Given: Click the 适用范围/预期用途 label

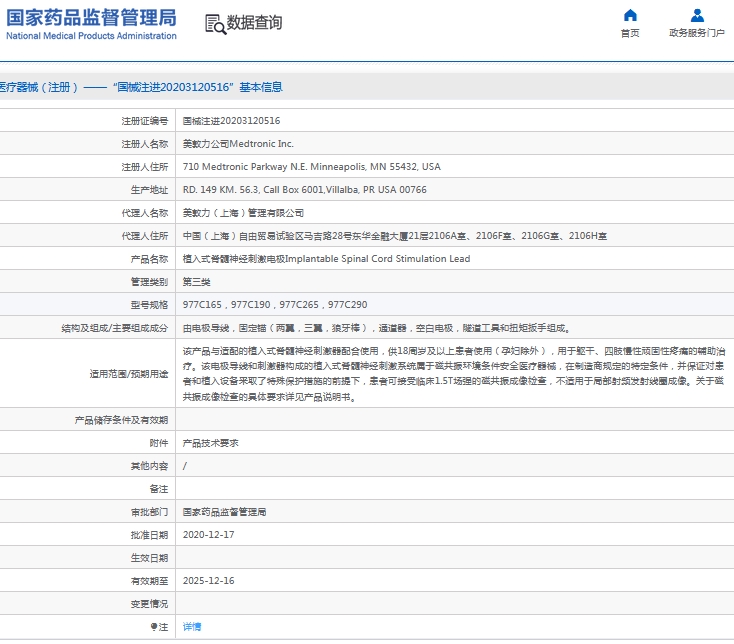Looking at the screenshot, I should pos(129,374).
